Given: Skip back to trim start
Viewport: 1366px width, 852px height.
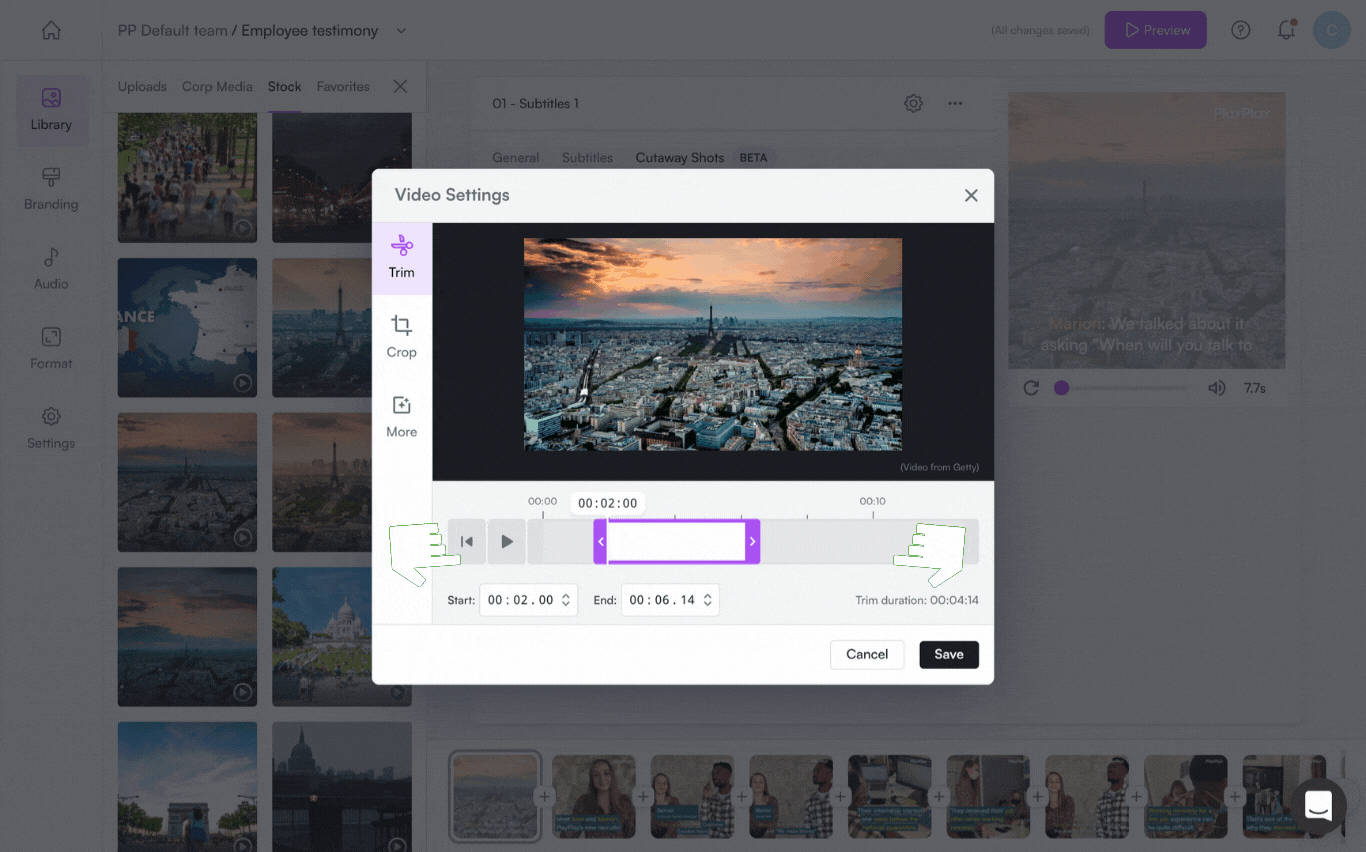Looking at the screenshot, I should click(x=467, y=541).
